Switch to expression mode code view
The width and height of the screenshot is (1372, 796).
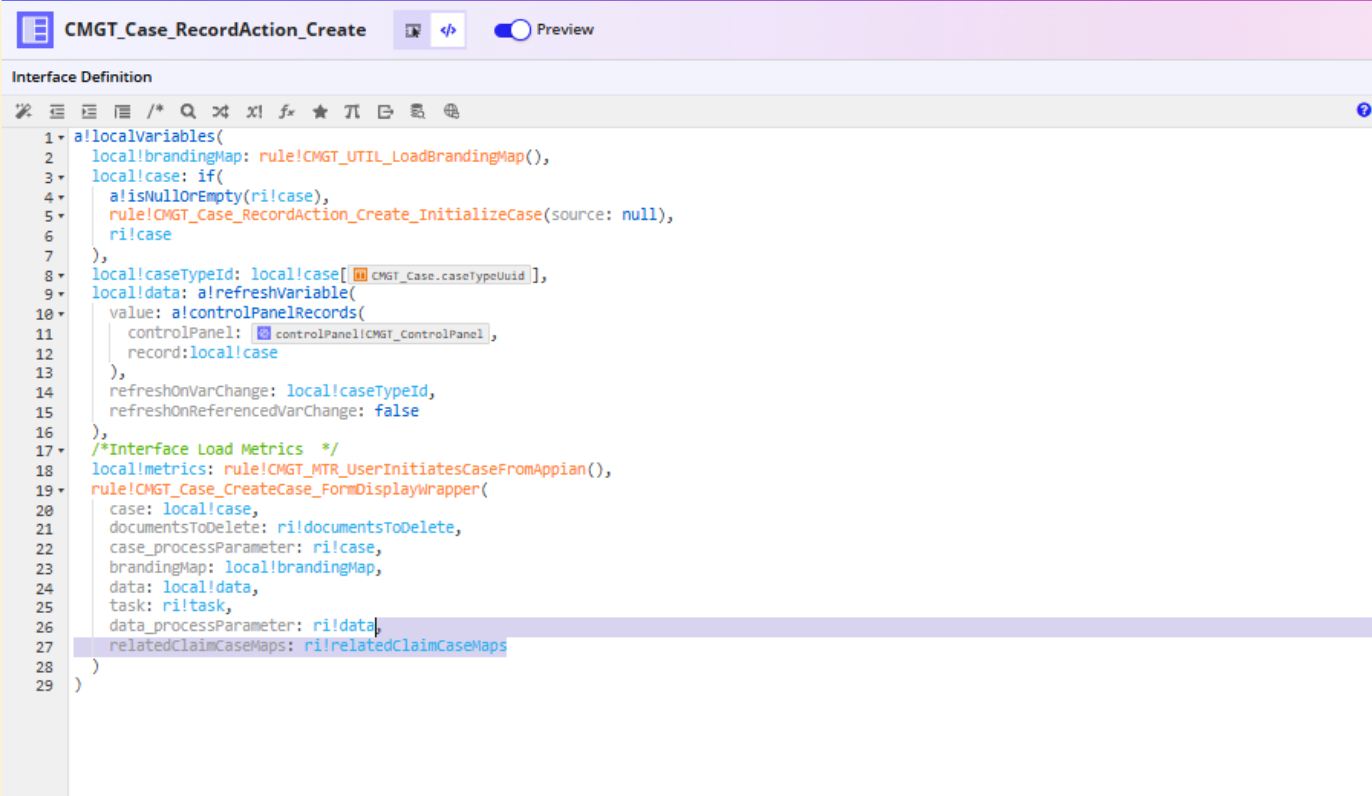(x=448, y=30)
